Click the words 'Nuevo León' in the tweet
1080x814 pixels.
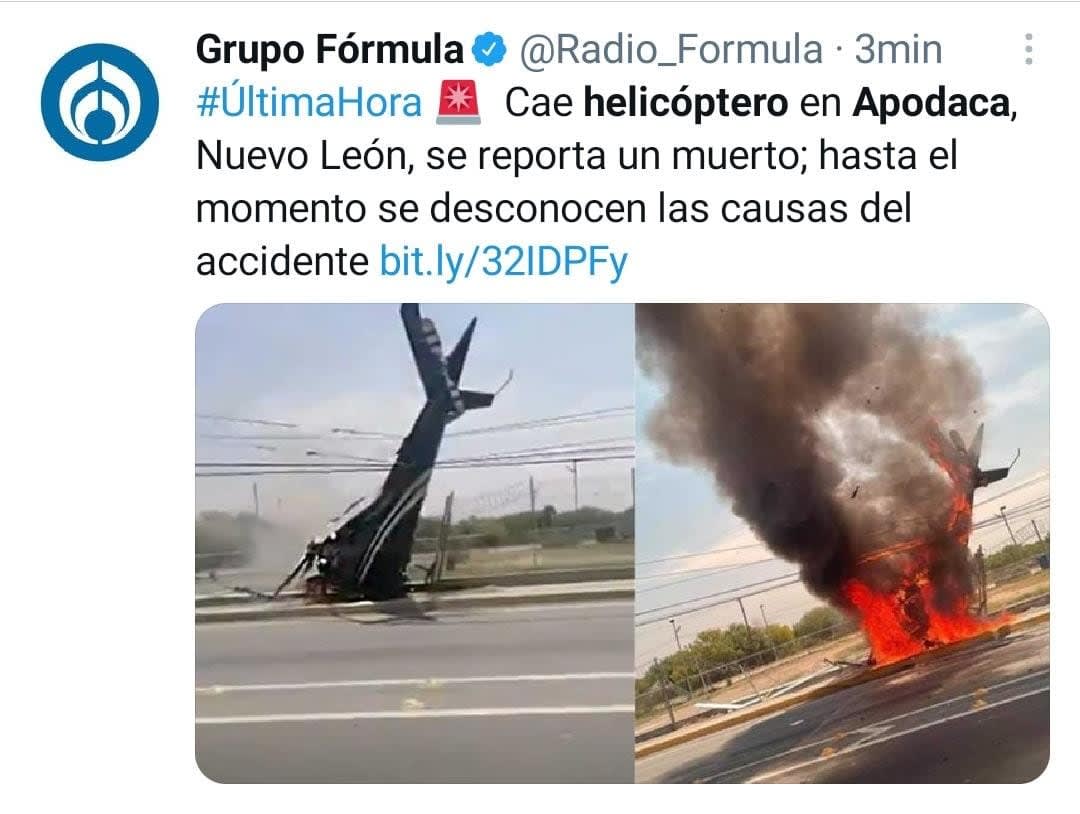pyautogui.click(x=304, y=156)
